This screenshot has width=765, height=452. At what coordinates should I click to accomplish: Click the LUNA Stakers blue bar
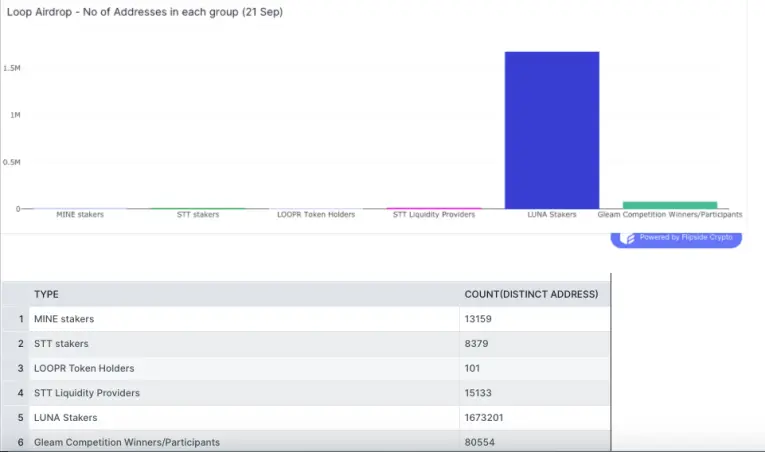(x=552, y=130)
